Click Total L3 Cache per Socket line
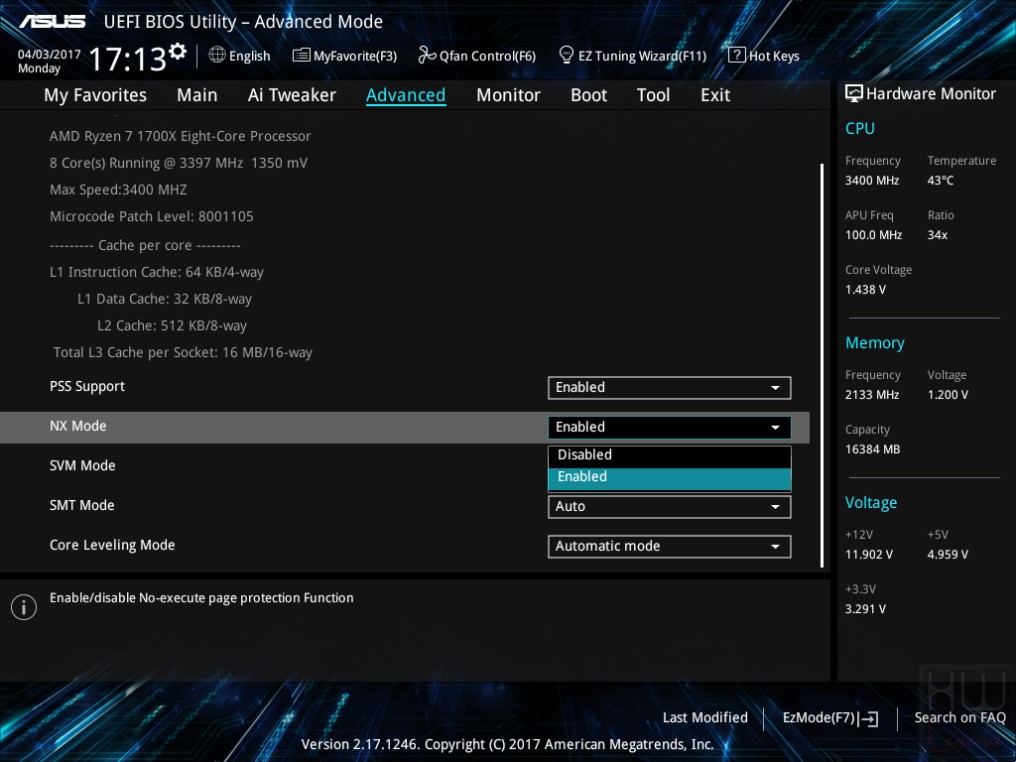 point(183,352)
